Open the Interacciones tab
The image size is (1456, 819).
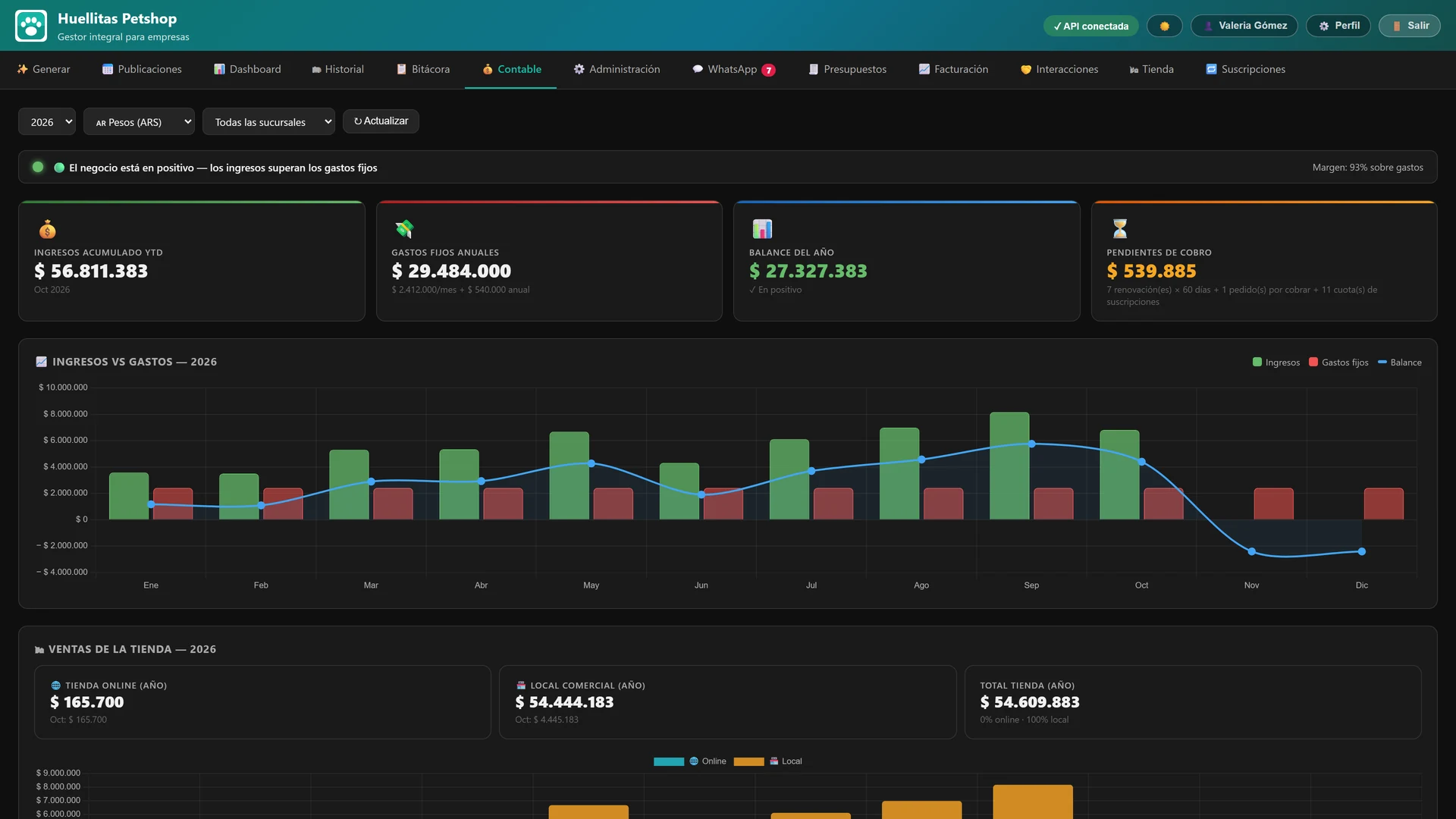(1059, 69)
